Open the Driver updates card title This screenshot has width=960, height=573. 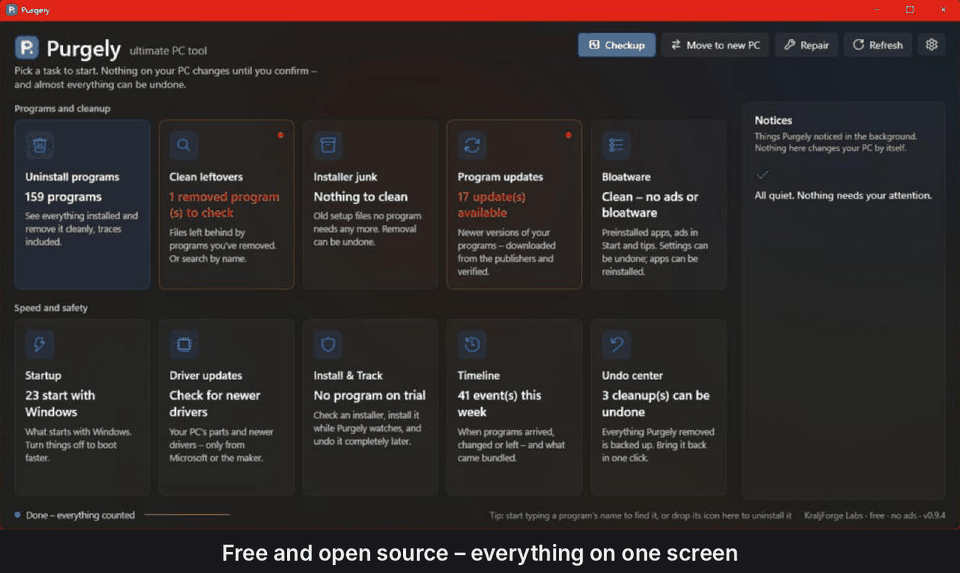point(206,375)
